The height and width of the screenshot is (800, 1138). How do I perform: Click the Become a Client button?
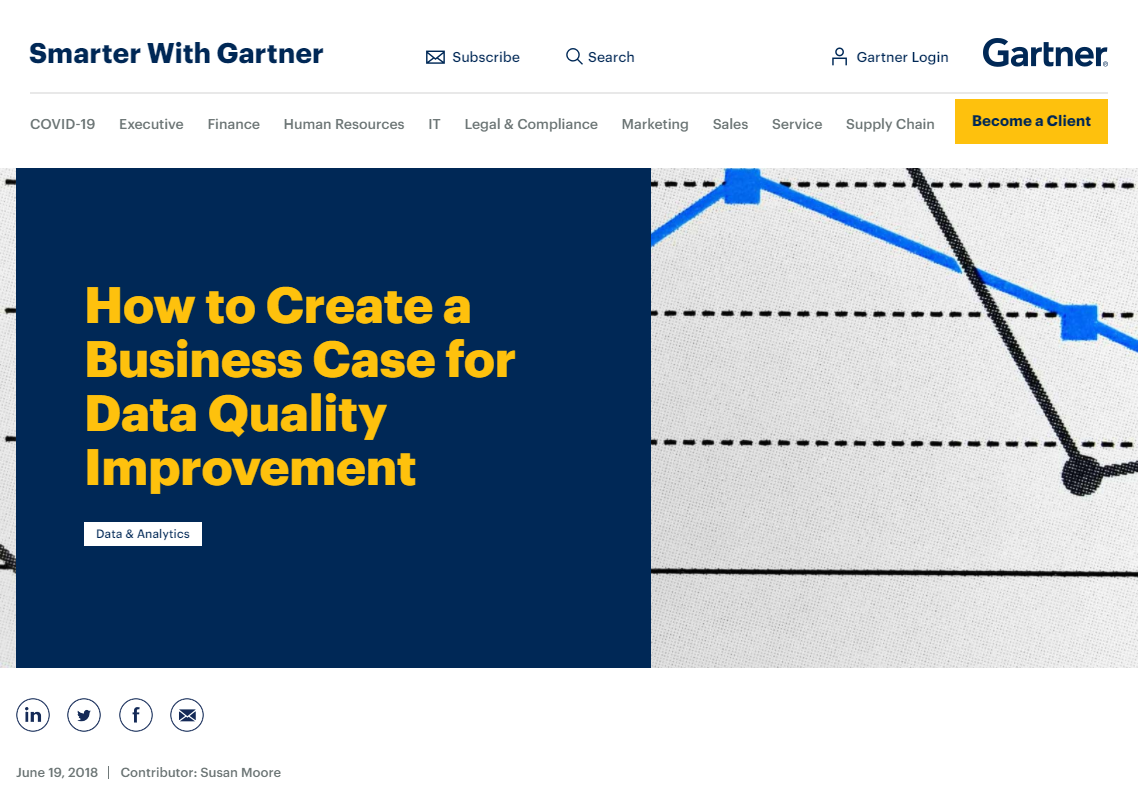click(x=1031, y=120)
